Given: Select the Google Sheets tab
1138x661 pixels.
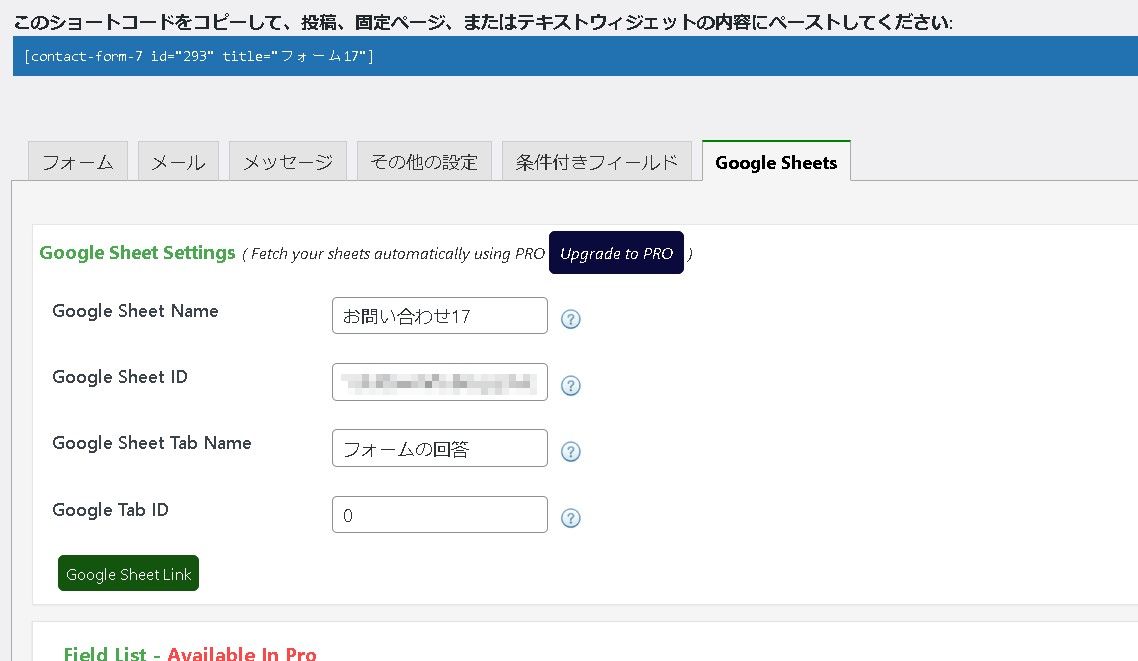Looking at the screenshot, I should click(x=776, y=162).
